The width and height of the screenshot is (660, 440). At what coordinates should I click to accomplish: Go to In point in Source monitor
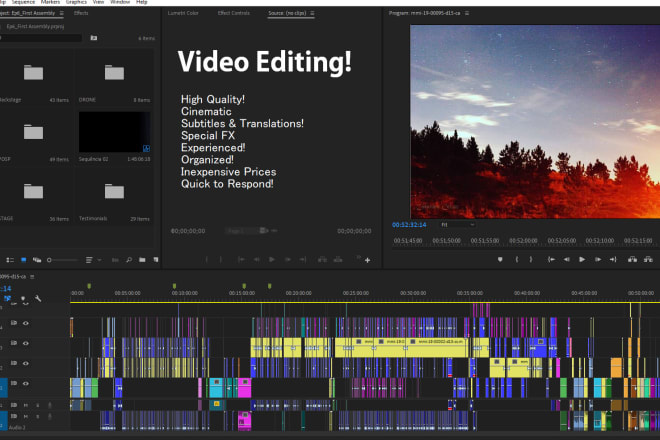point(241,260)
